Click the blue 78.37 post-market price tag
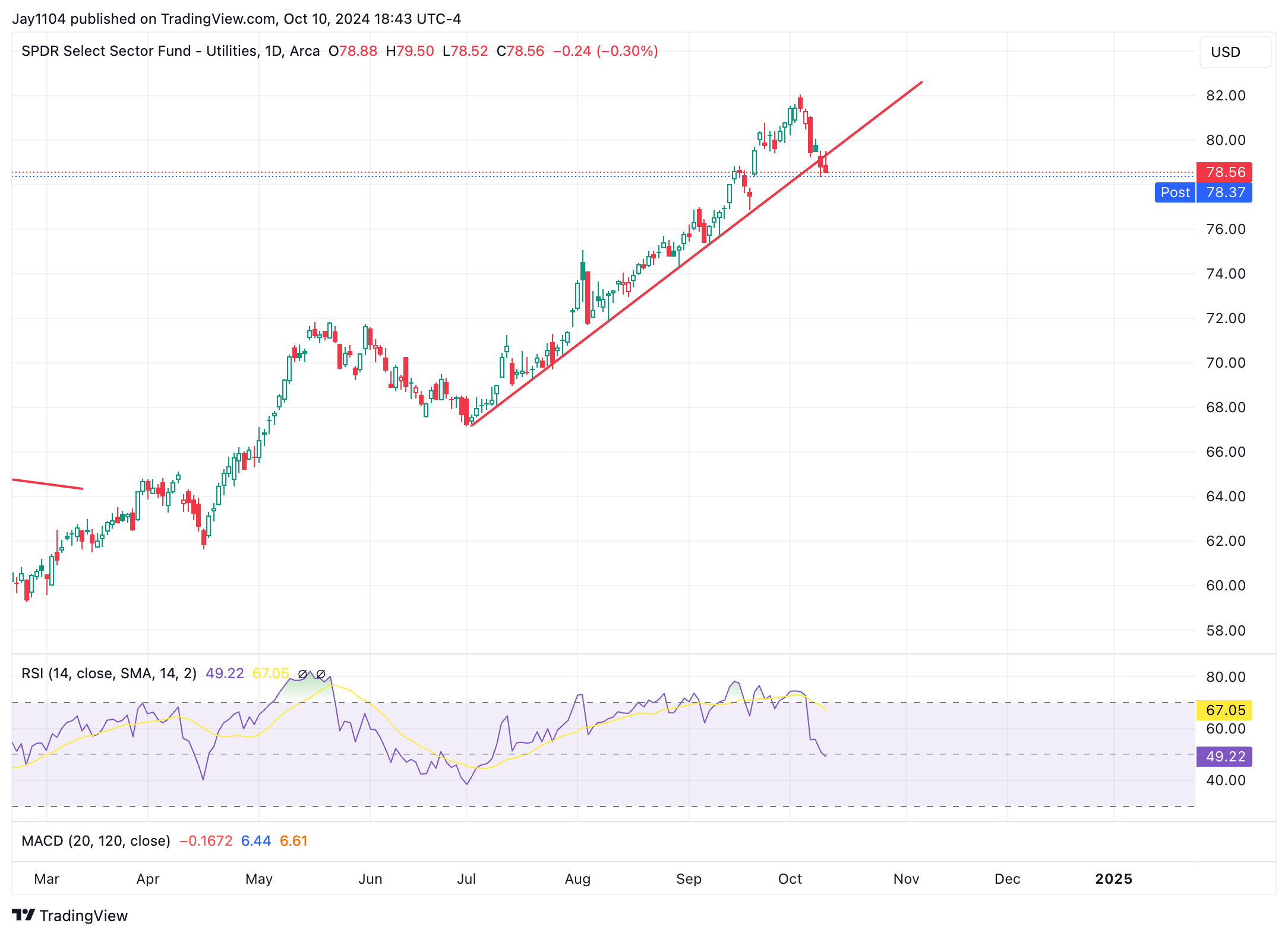 coord(1224,192)
